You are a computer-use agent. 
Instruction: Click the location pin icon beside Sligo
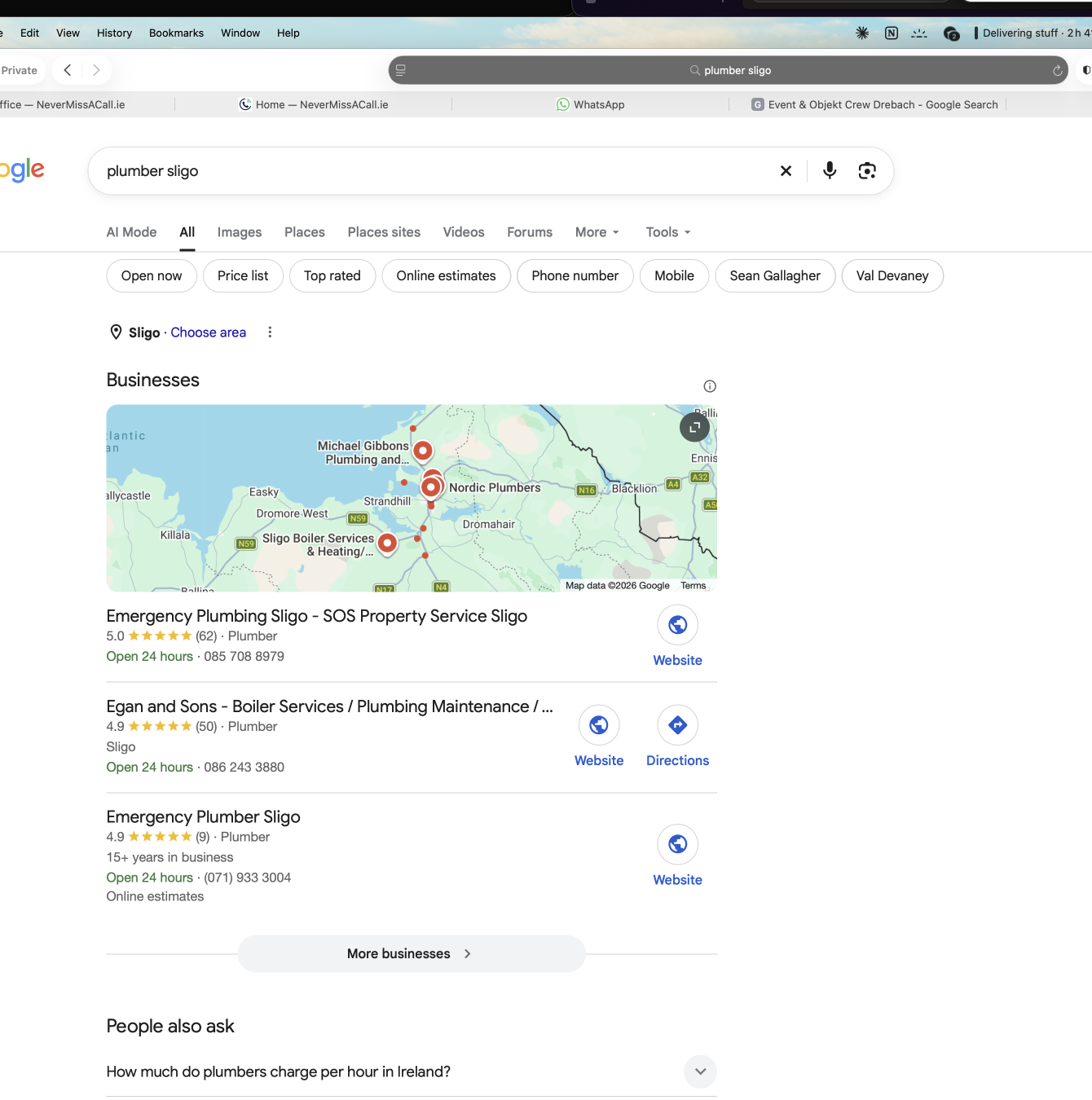[116, 332]
